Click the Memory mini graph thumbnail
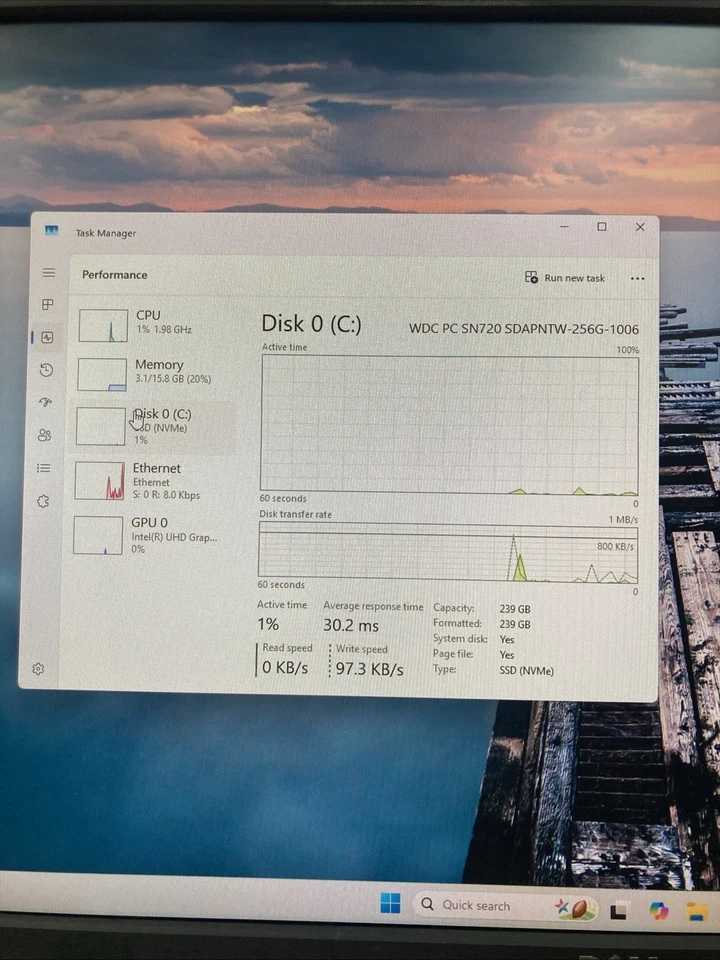This screenshot has width=720, height=960. (x=102, y=374)
